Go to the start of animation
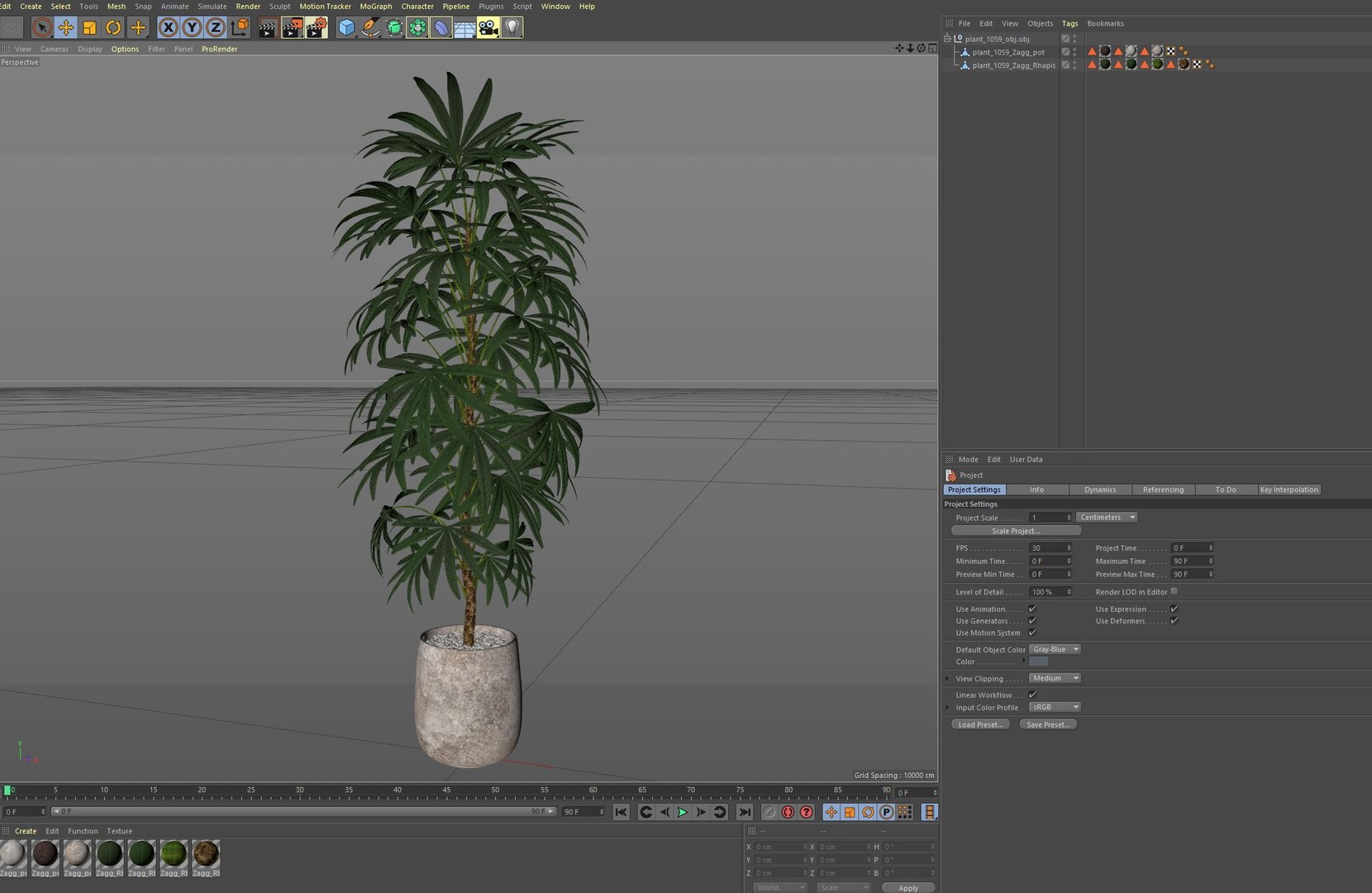This screenshot has width=1372, height=893. point(621,812)
